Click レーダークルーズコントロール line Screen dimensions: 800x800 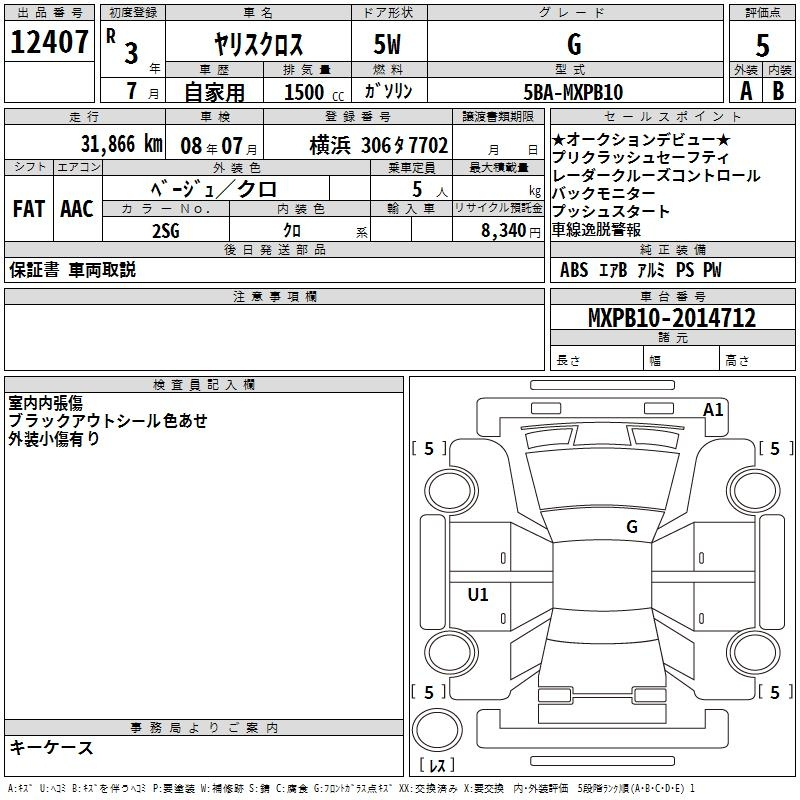click(x=656, y=176)
